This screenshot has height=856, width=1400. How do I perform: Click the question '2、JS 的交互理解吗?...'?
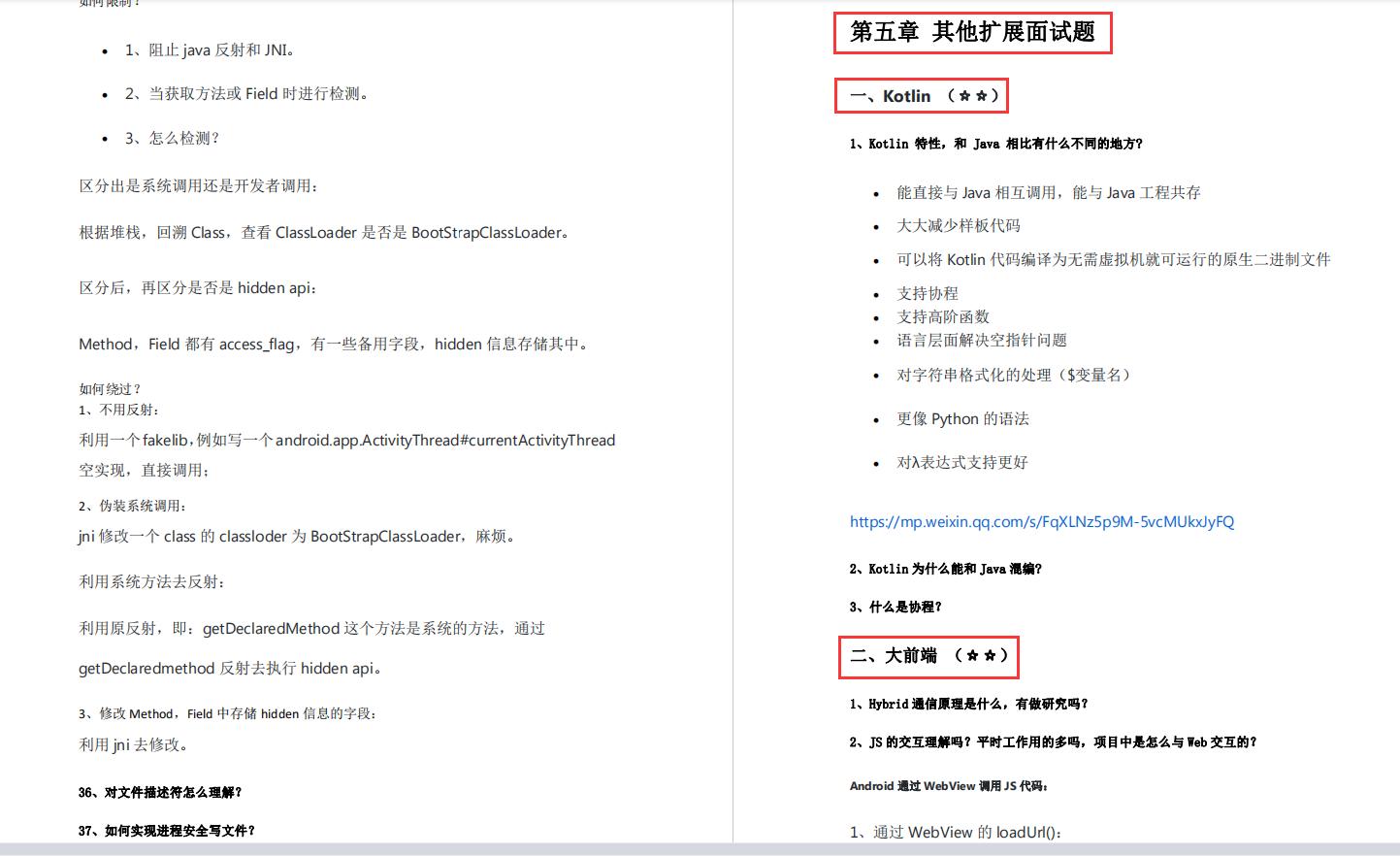click(x=1053, y=742)
